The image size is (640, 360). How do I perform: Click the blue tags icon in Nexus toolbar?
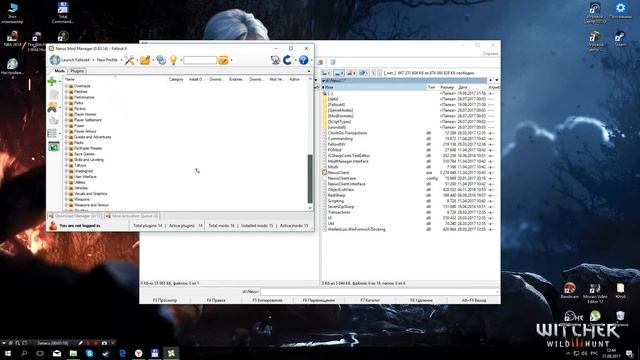pos(161,60)
